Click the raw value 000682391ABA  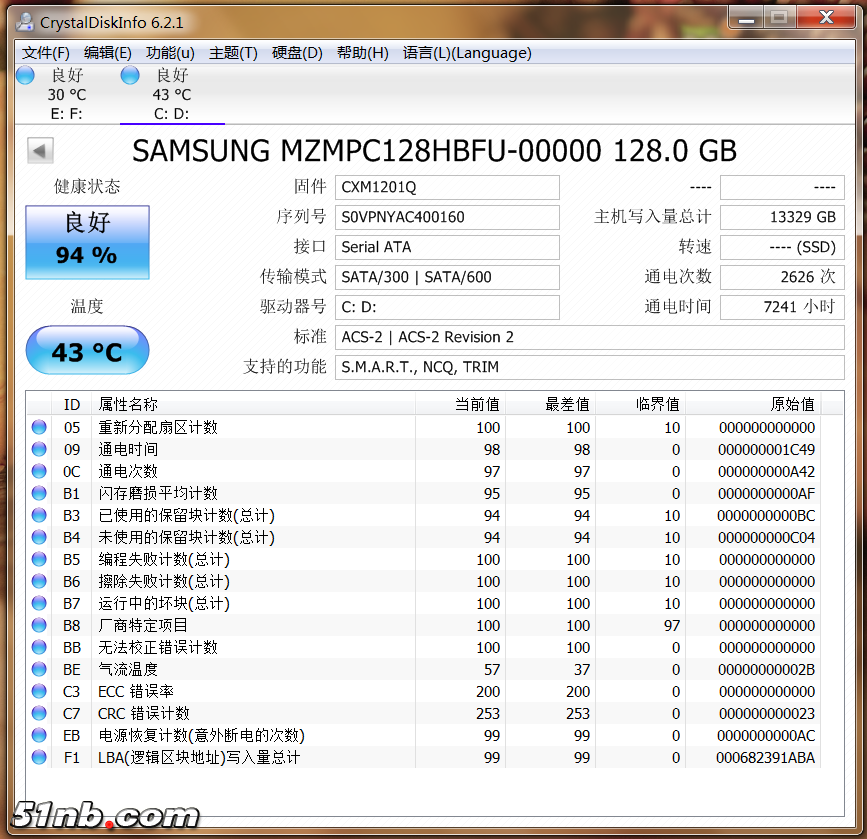766,758
